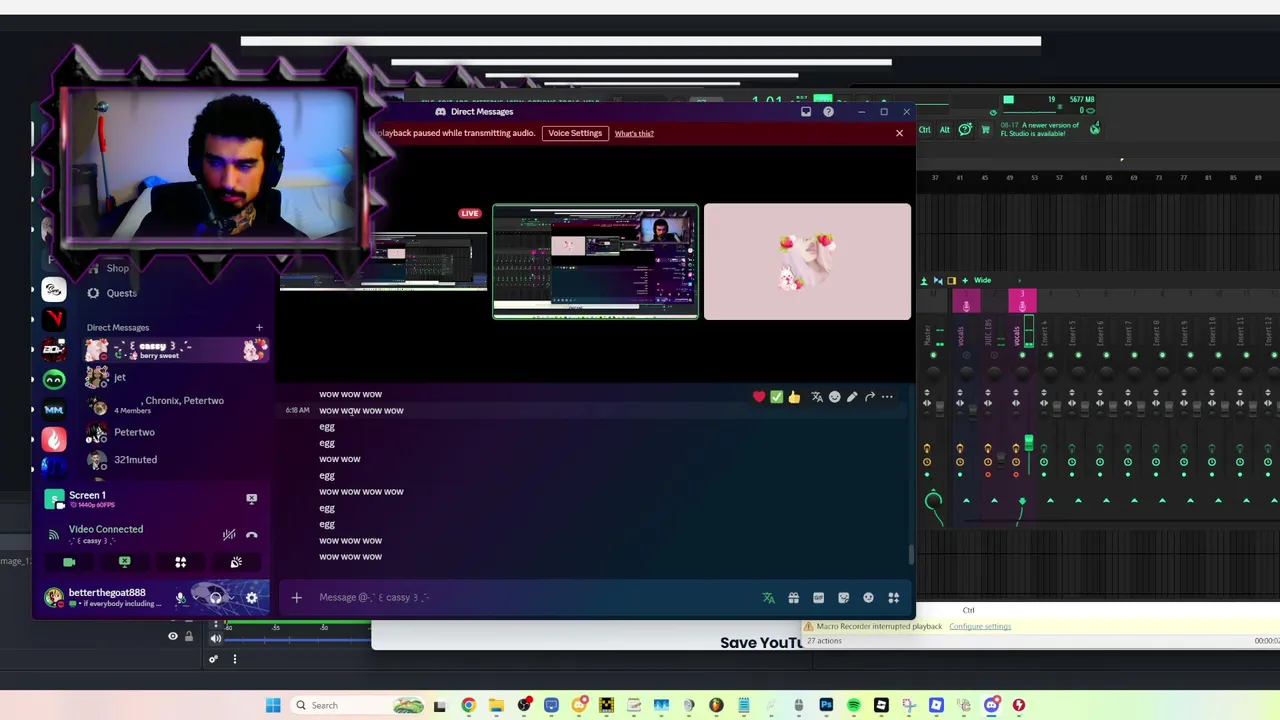Viewport: 1280px width, 720px height.
Task: Open Photoshop from the taskbar
Action: click(826, 705)
